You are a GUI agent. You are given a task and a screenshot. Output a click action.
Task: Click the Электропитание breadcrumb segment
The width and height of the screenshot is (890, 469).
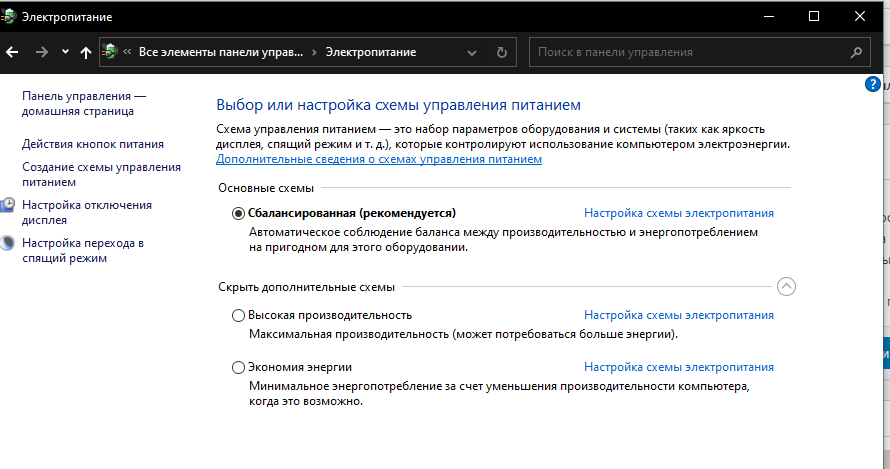(371, 52)
